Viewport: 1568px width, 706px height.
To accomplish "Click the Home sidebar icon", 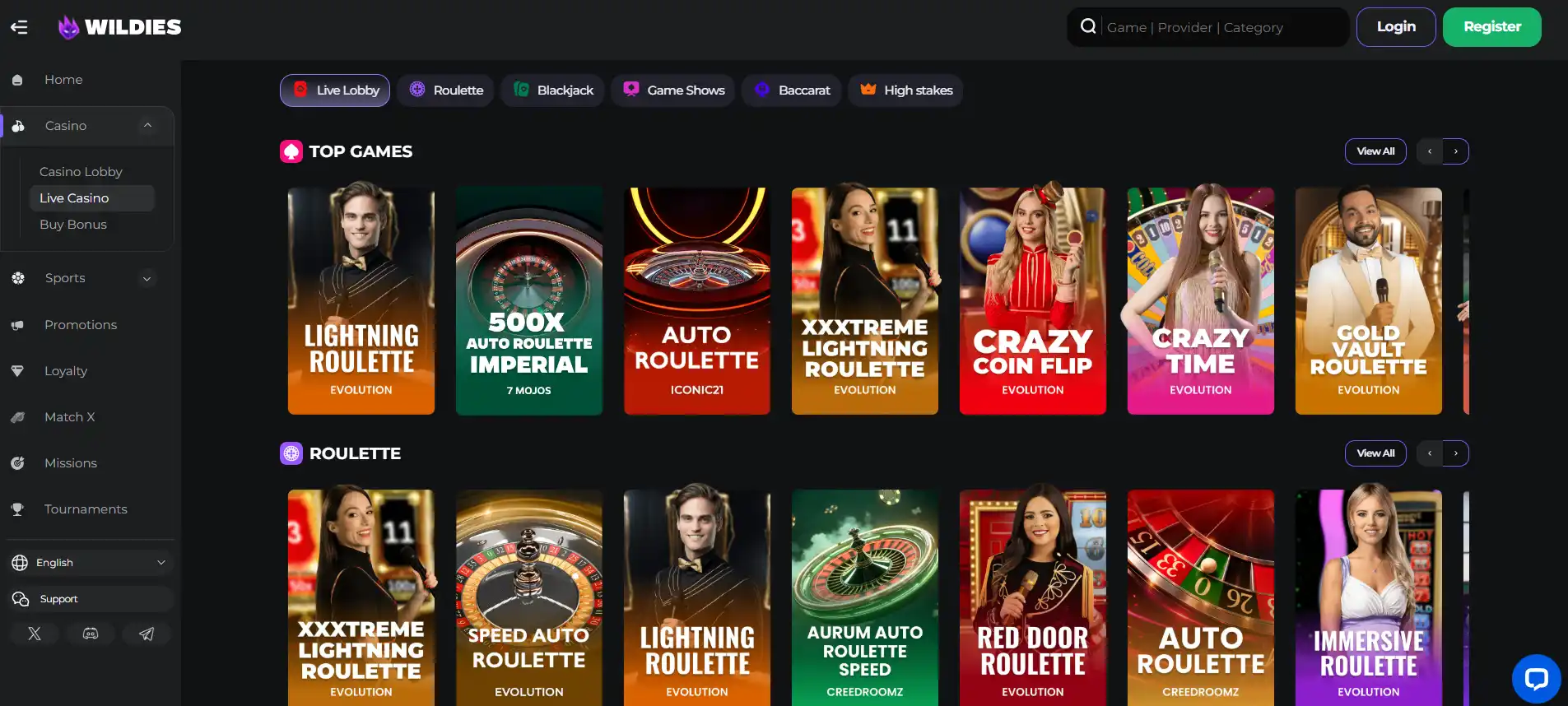I will point(17,80).
